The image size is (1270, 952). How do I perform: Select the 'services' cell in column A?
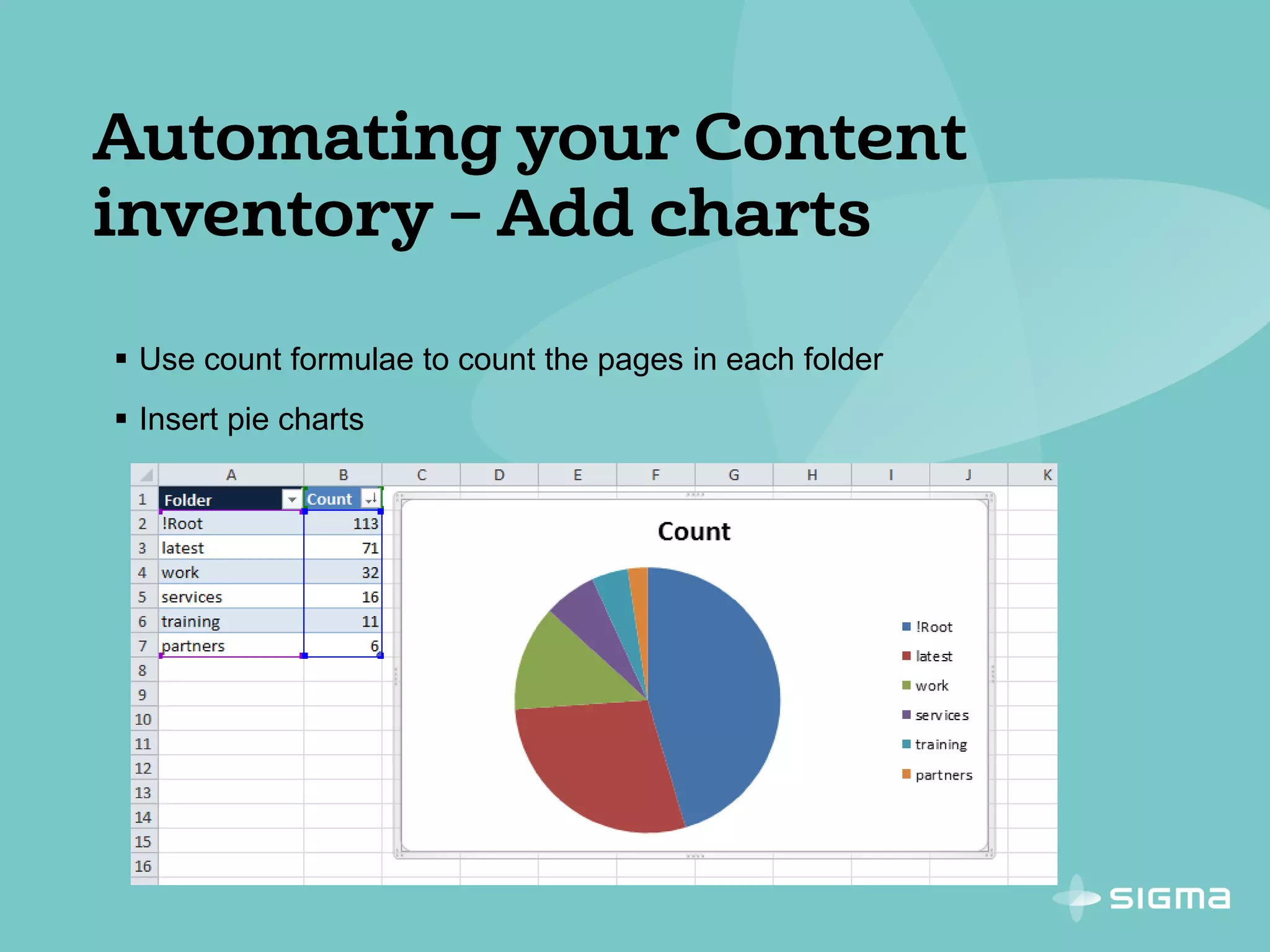tap(231, 597)
